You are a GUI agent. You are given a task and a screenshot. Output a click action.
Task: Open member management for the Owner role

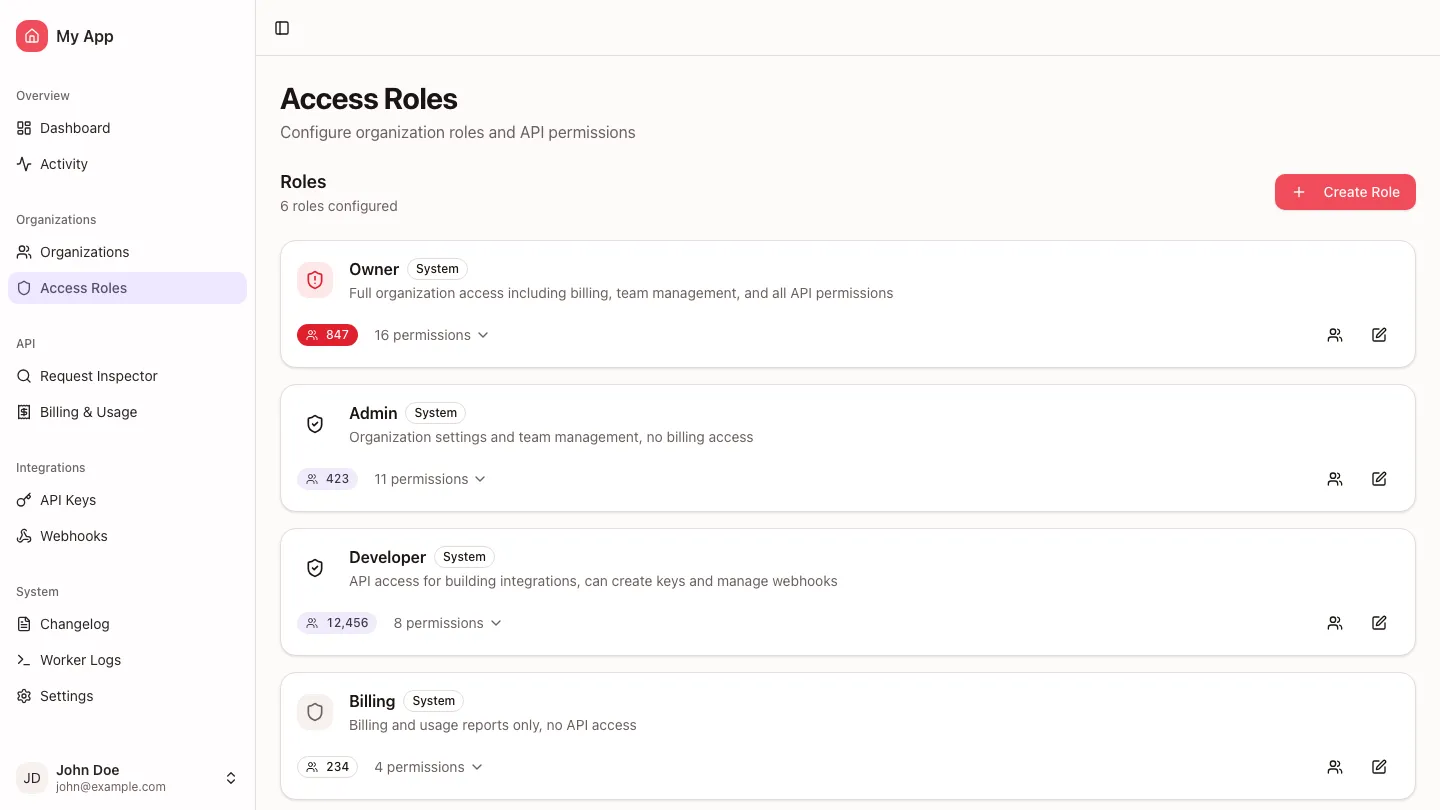click(x=1335, y=335)
